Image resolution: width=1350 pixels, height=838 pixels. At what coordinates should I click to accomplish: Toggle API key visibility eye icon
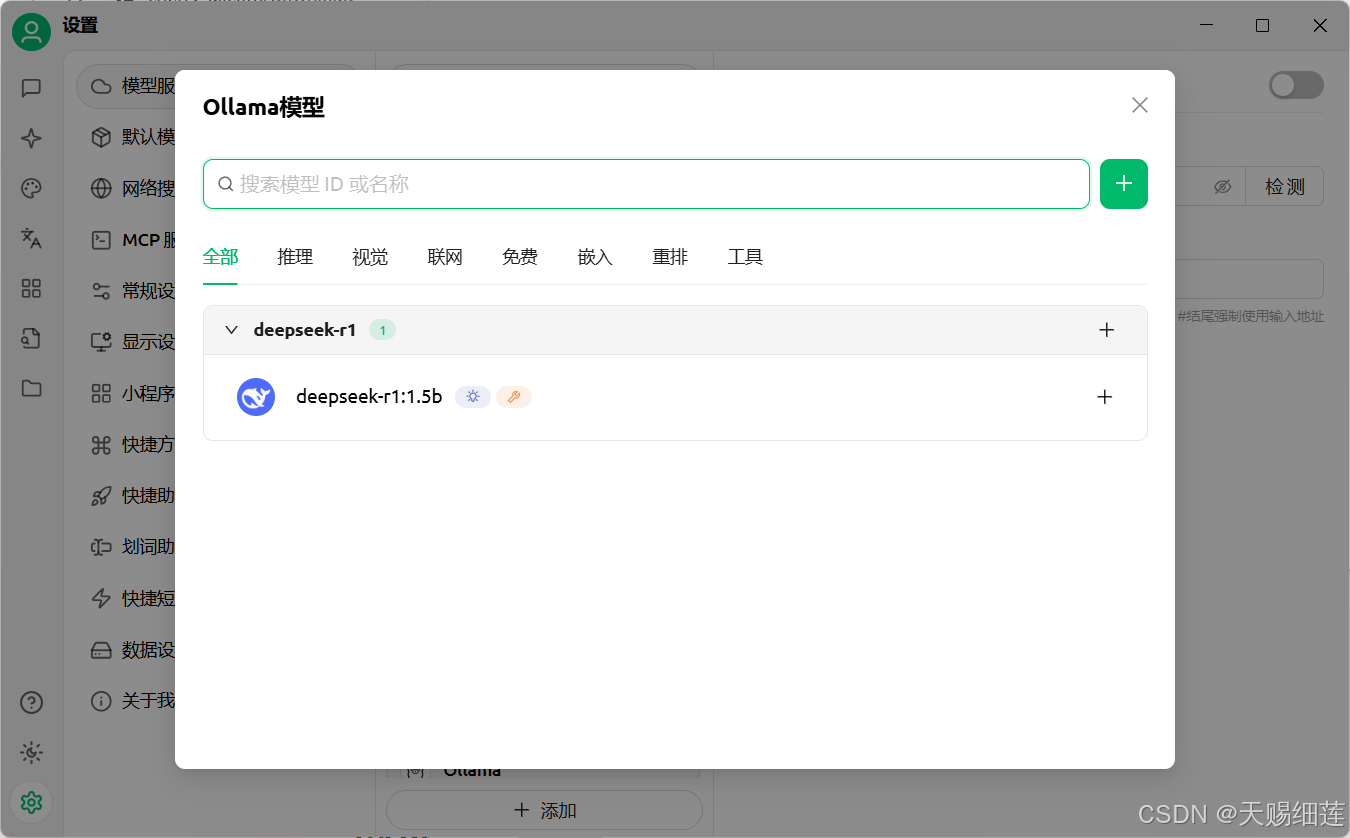tap(1222, 187)
